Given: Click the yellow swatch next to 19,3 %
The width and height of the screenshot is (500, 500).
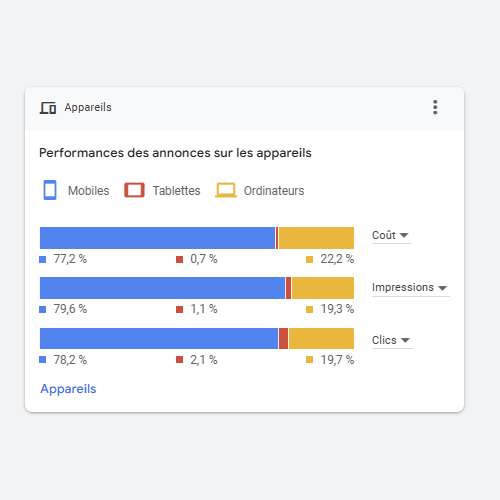Looking at the screenshot, I should click(310, 309).
